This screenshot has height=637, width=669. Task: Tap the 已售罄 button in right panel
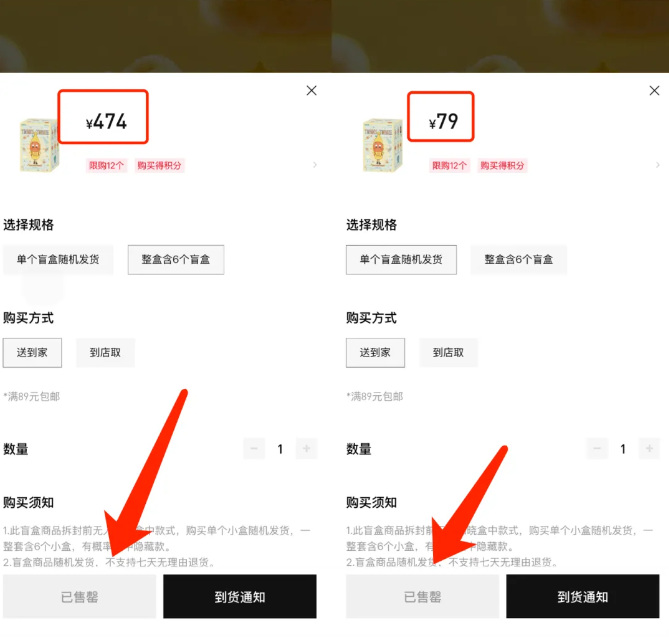(x=422, y=596)
